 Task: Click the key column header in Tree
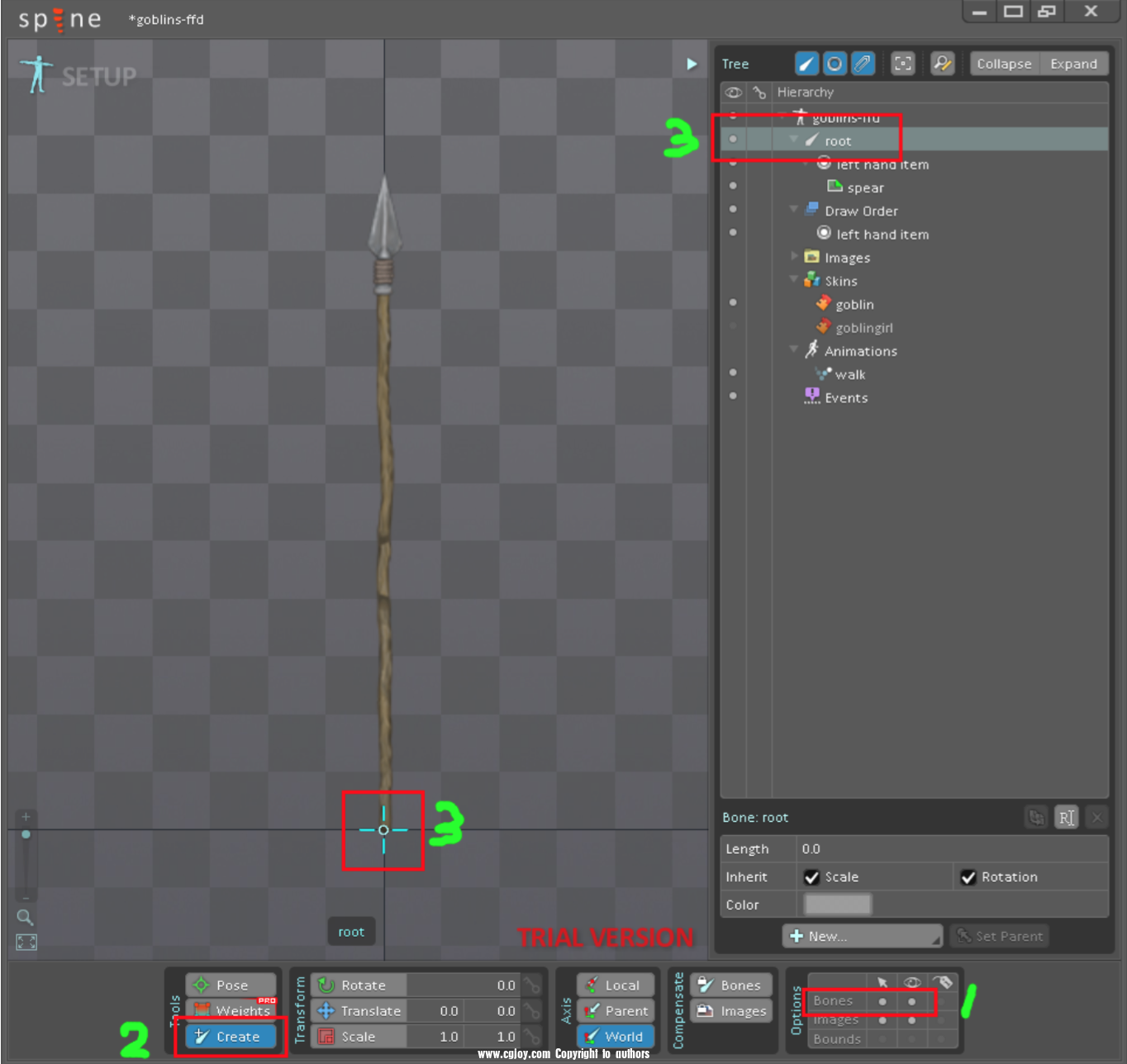click(759, 93)
